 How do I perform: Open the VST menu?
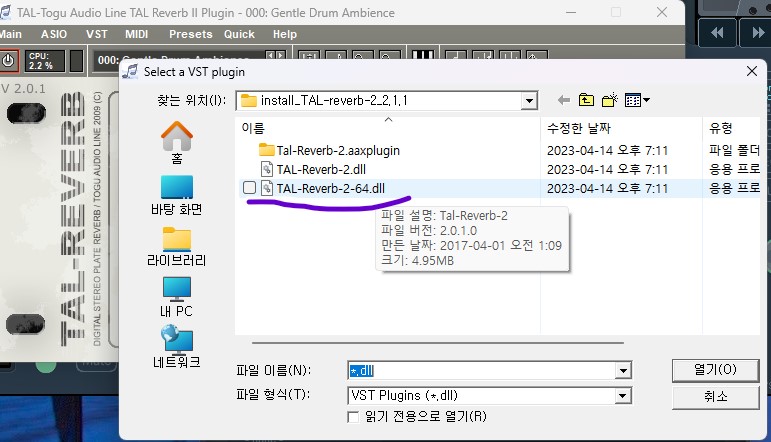[96, 34]
